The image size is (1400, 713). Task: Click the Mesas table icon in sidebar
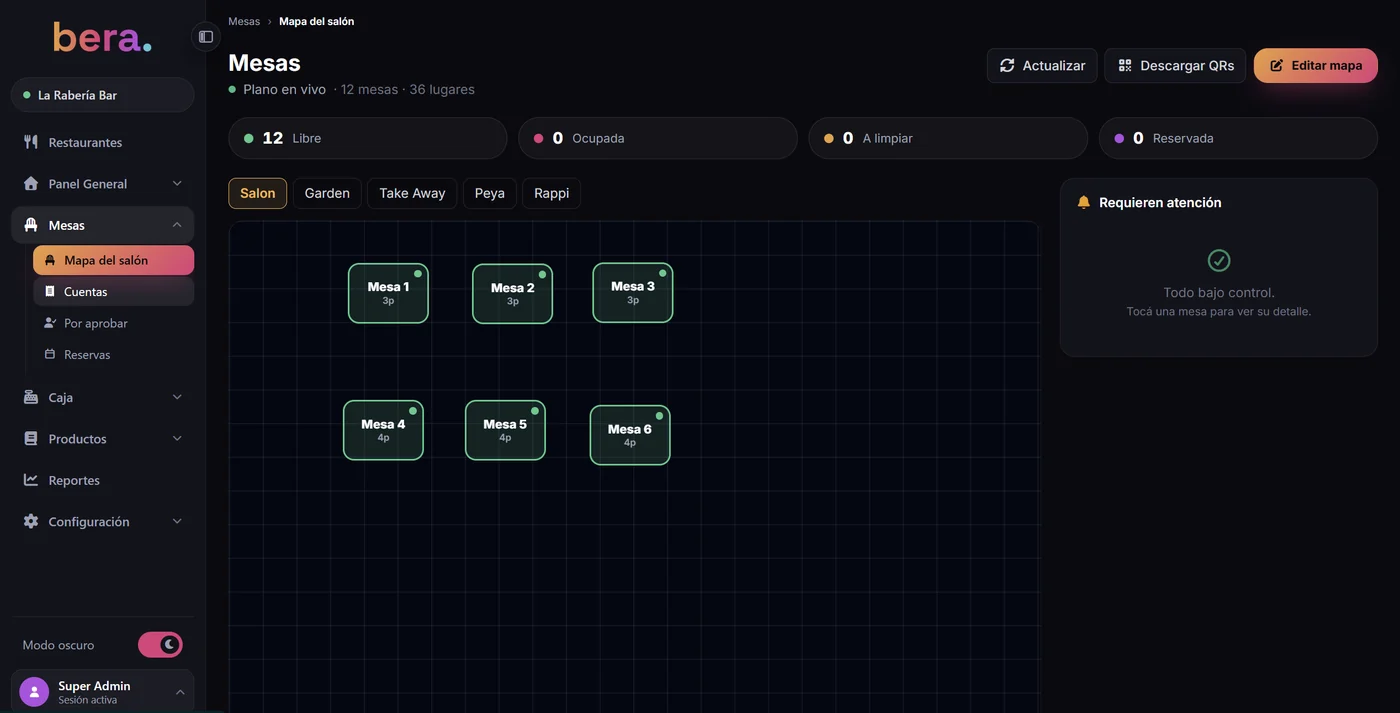coord(31,225)
